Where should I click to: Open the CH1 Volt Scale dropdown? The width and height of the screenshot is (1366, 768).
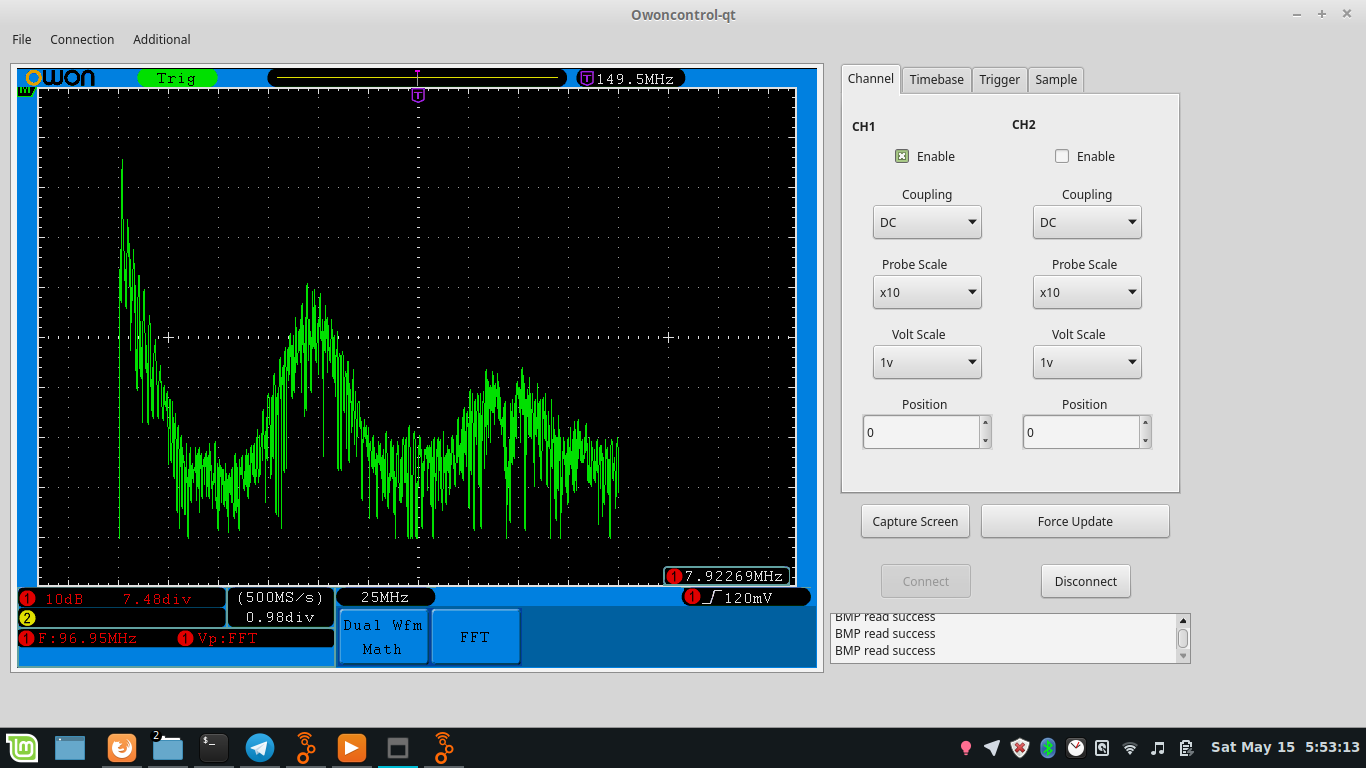[927, 362]
